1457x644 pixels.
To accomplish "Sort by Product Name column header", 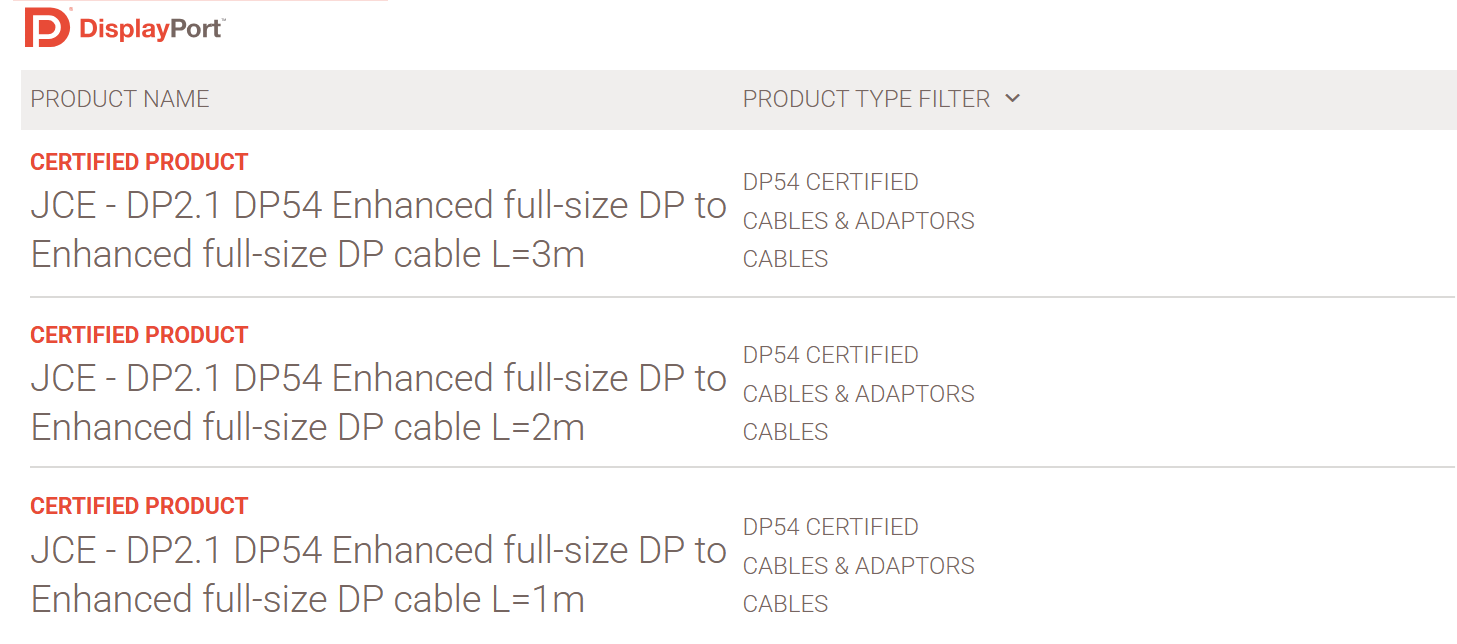I will pos(120,99).
